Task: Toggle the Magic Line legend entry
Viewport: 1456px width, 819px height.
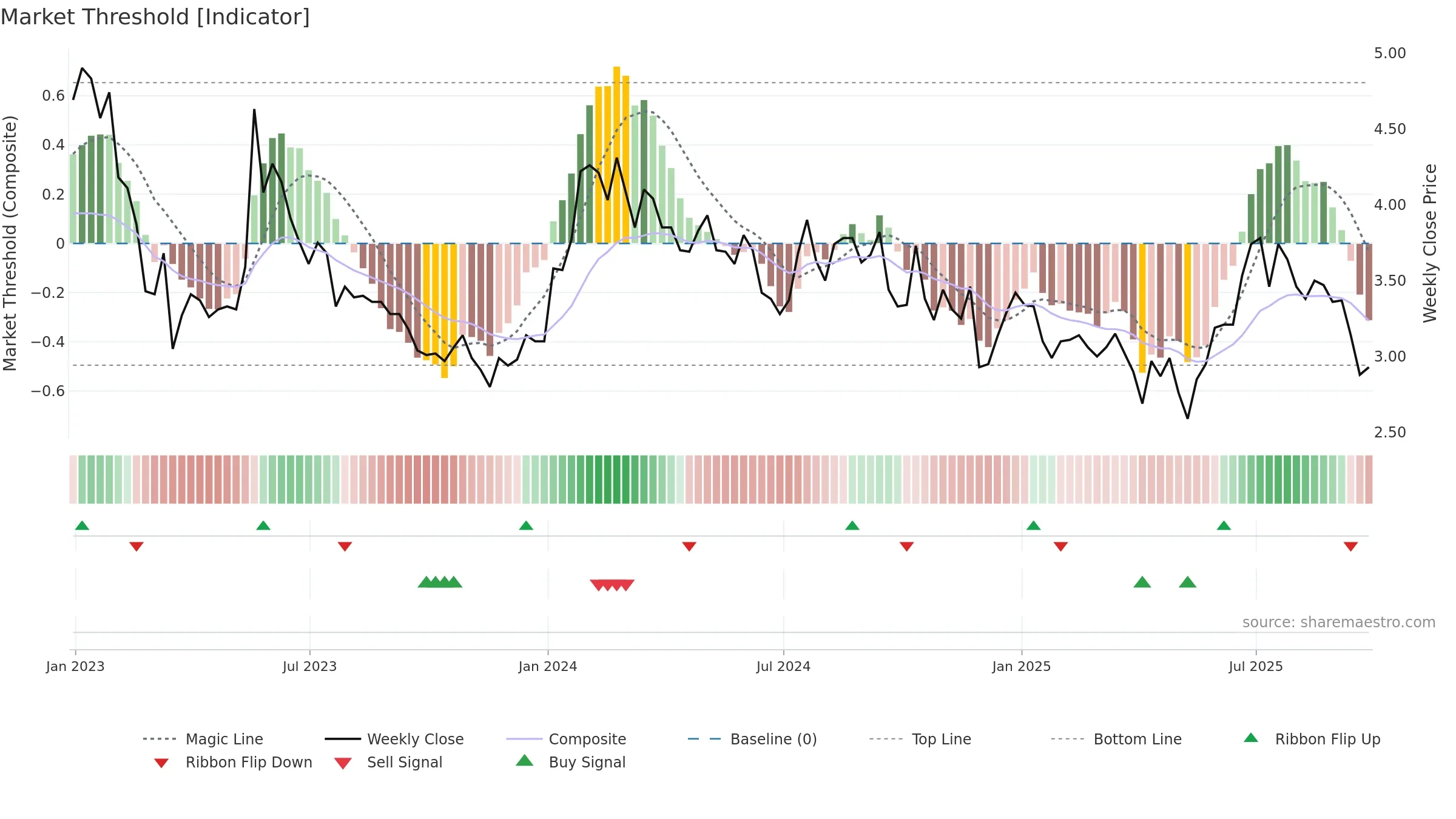Action: [x=203, y=739]
